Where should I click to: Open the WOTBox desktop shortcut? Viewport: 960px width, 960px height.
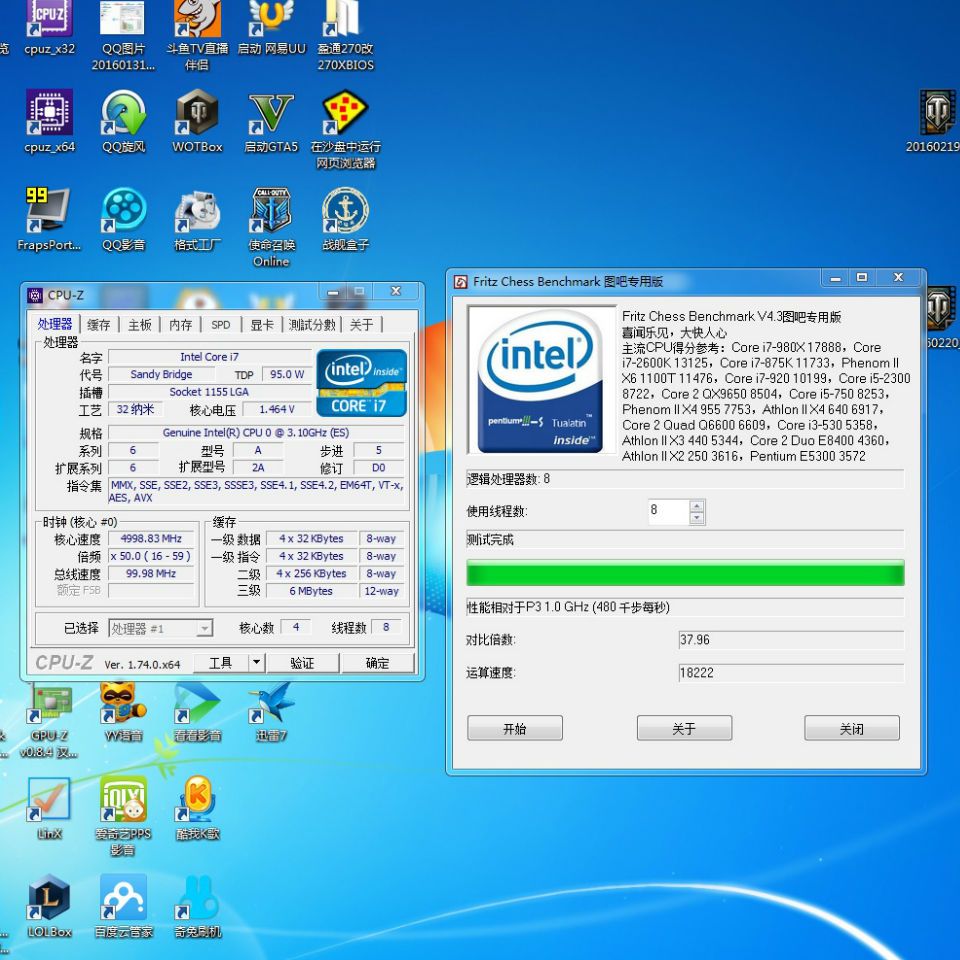(197, 114)
